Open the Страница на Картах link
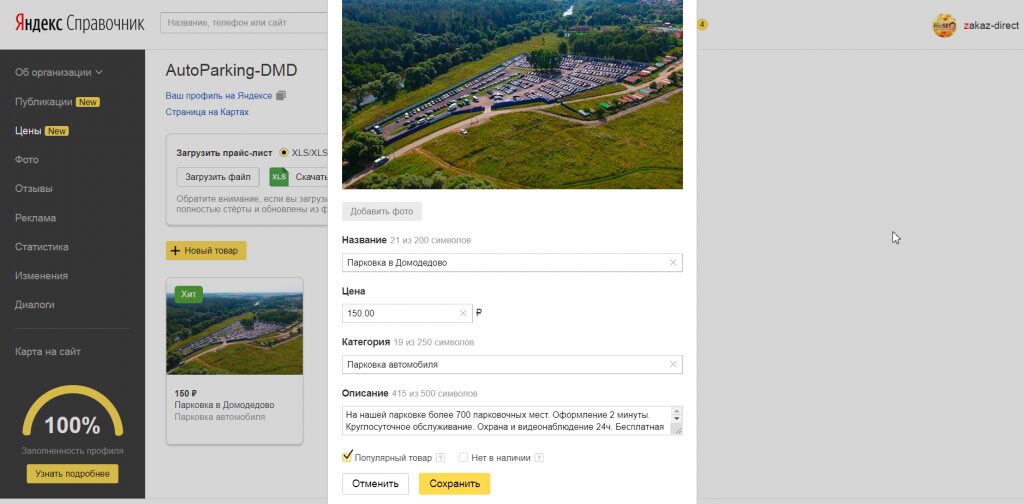The height and width of the screenshot is (504, 1024). coord(207,113)
